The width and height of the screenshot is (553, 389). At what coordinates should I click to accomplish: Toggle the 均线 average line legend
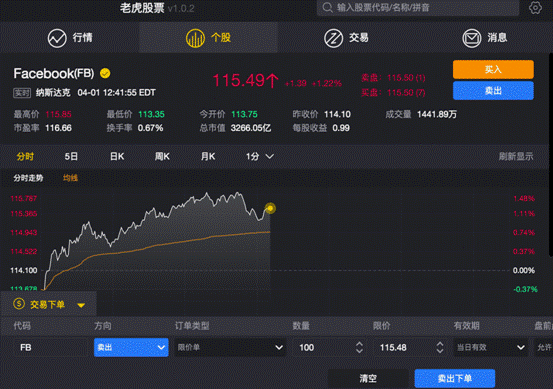pyautogui.click(x=70, y=178)
